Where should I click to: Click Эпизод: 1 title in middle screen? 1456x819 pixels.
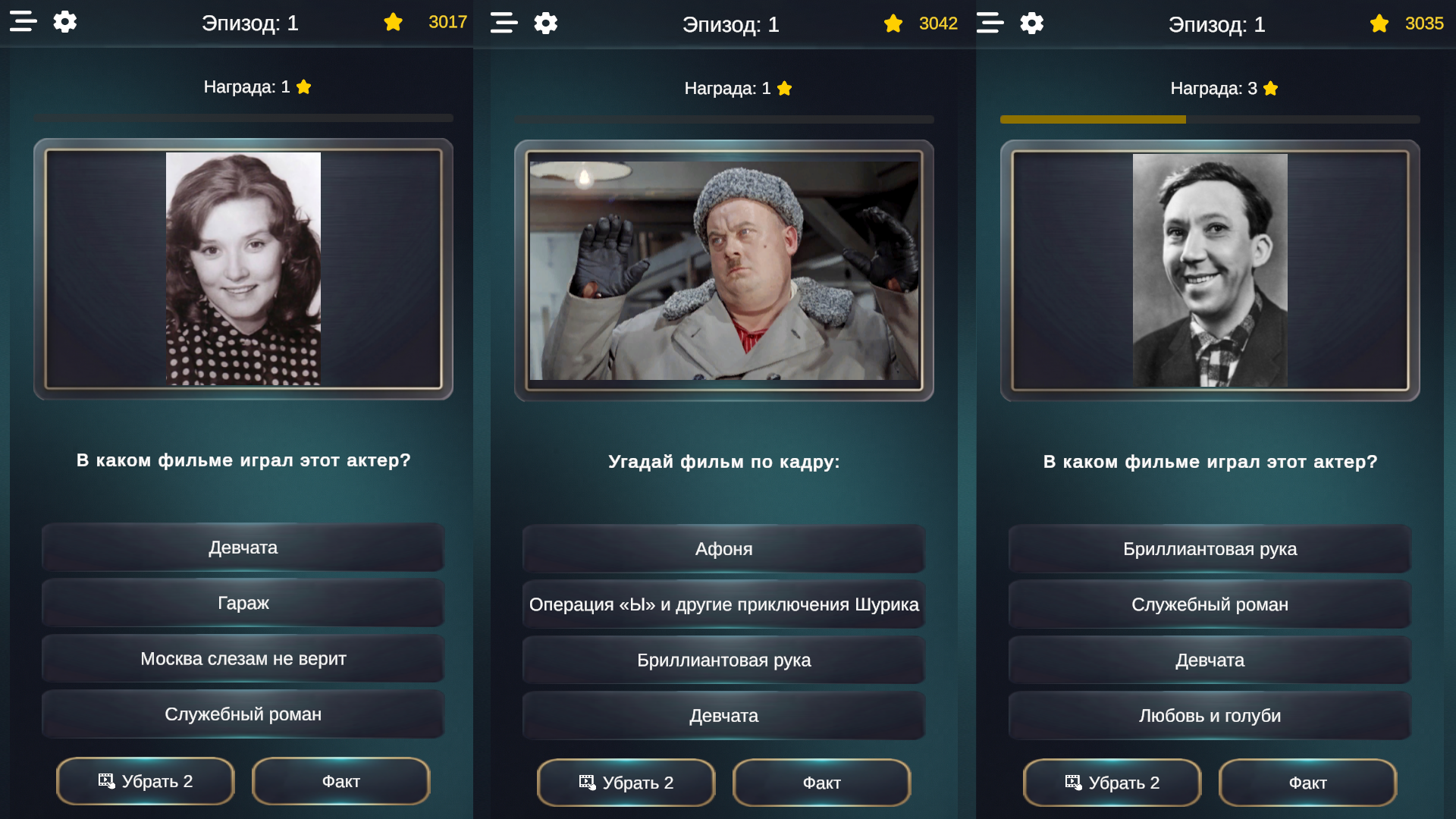(x=731, y=24)
